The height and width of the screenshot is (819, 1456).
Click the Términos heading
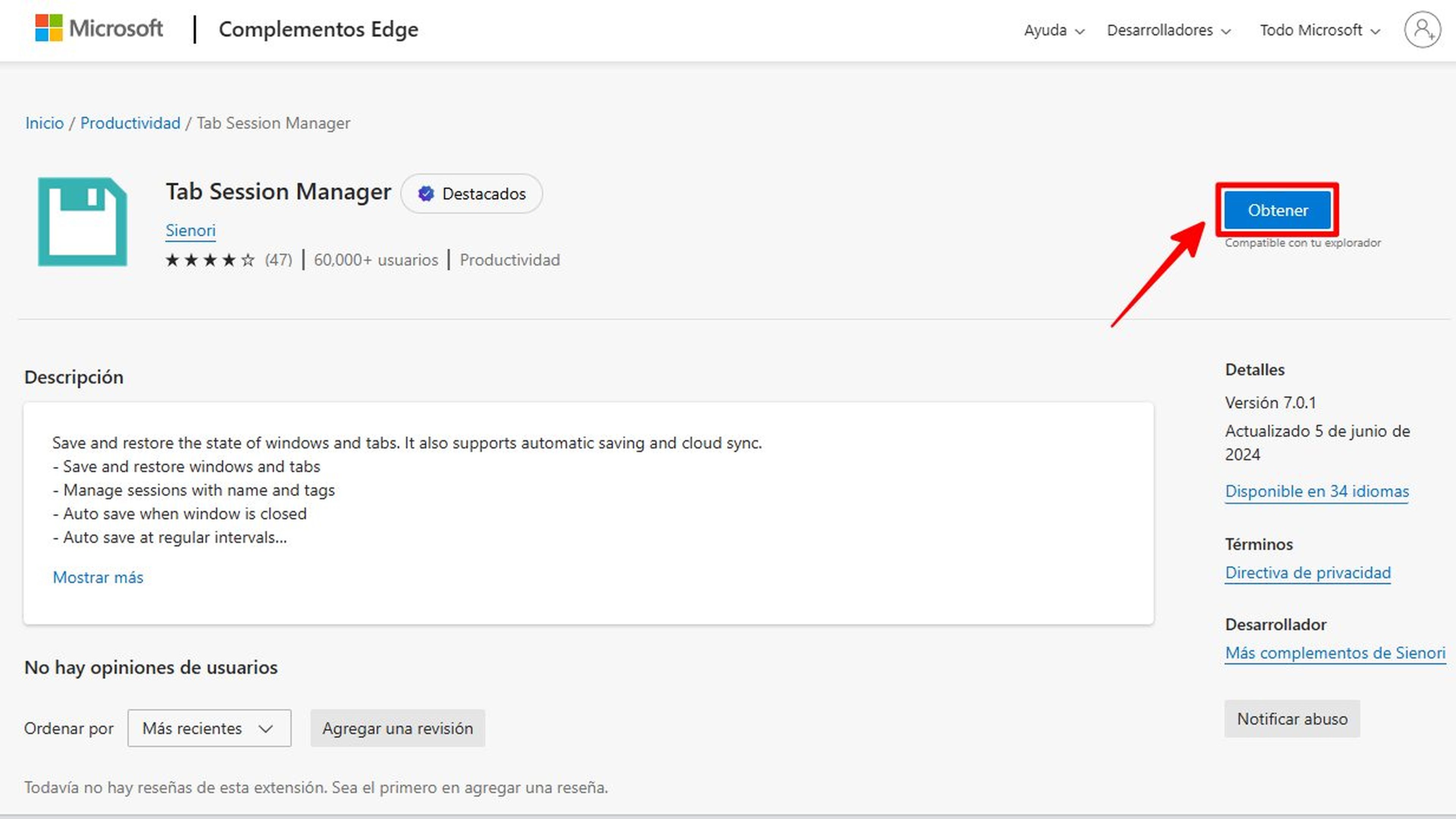click(x=1259, y=545)
